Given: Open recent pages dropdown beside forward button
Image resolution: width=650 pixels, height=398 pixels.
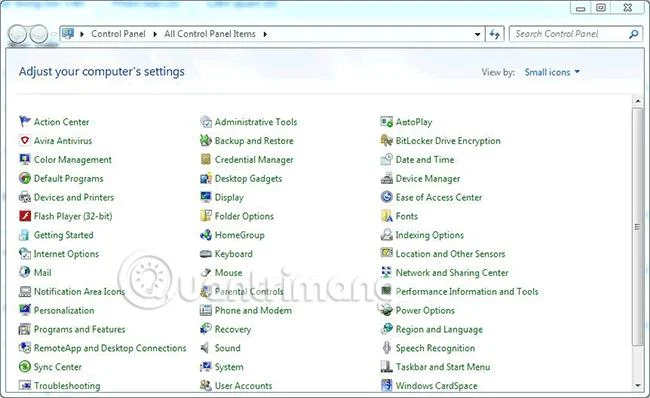Looking at the screenshot, I should [x=54, y=34].
